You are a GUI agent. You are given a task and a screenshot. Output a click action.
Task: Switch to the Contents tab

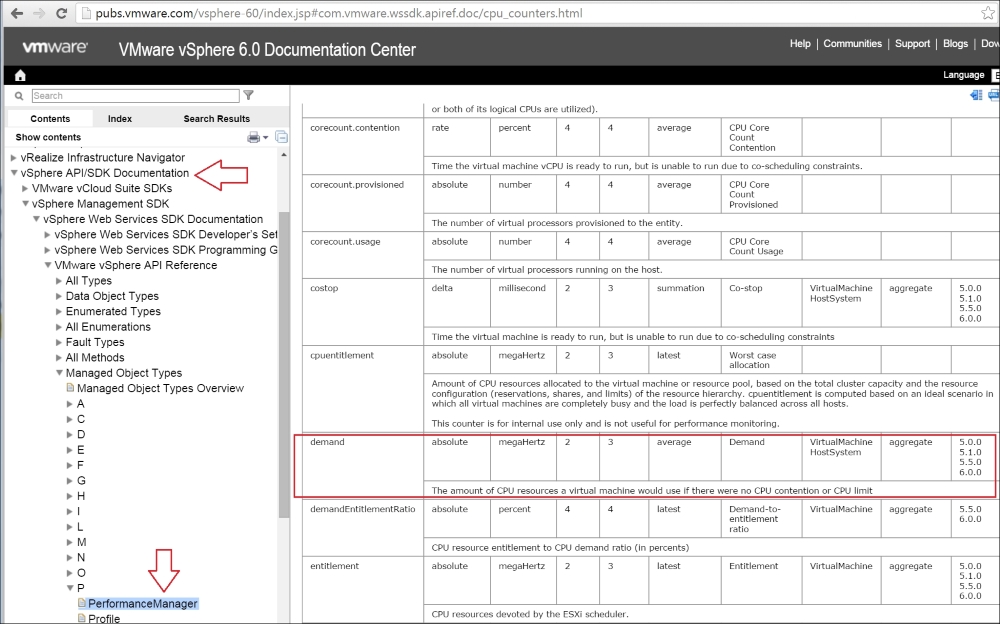tap(50, 119)
